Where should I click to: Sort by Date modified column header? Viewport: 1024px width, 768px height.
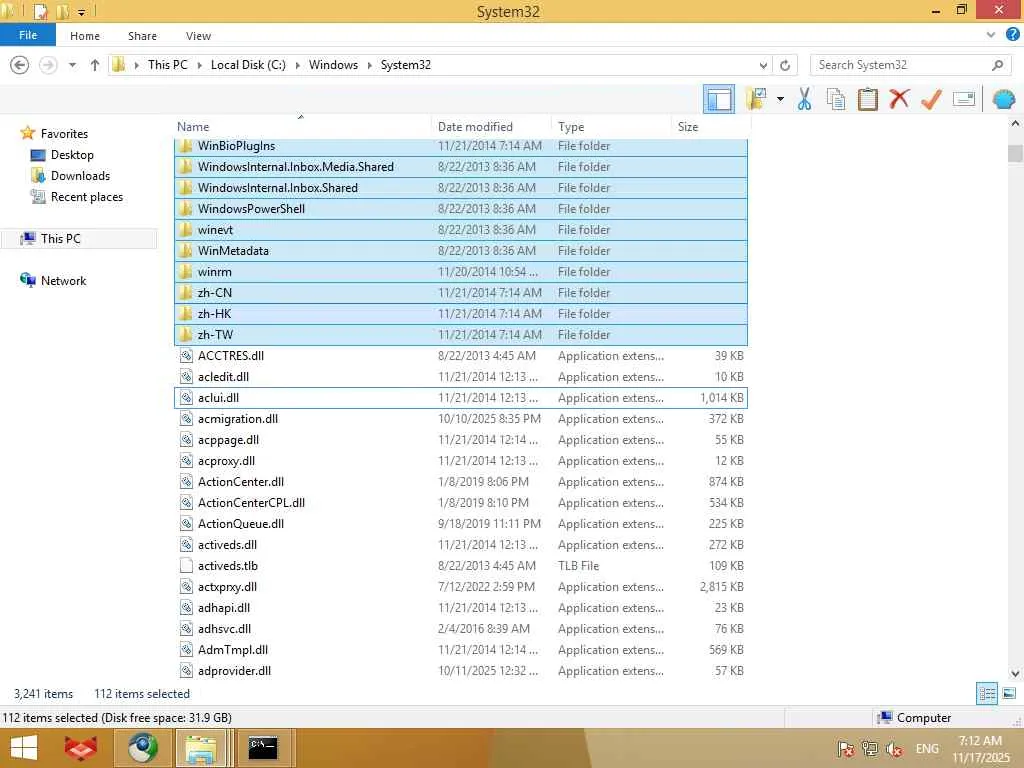tap(492, 127)
